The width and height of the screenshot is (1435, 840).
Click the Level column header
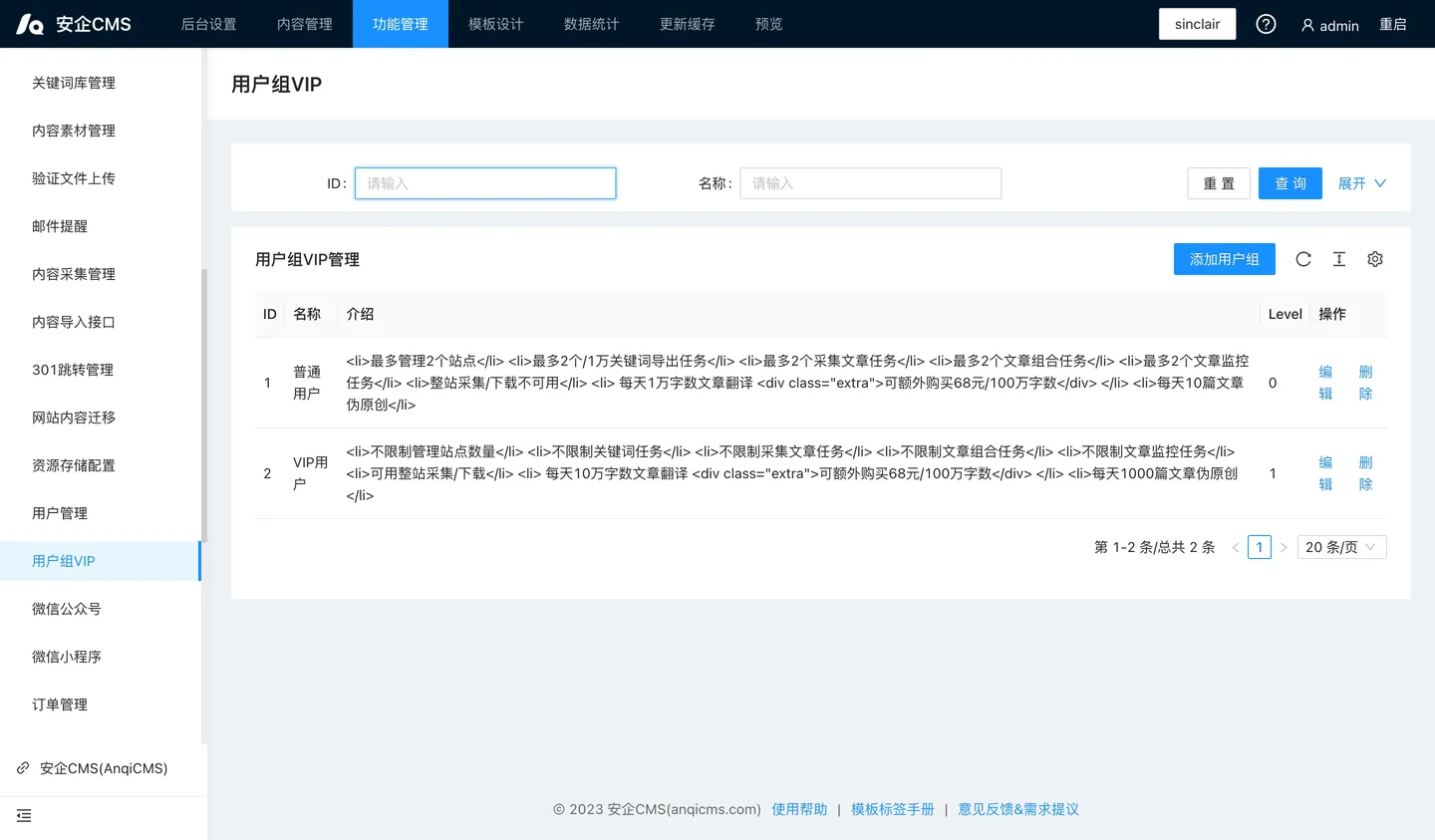pyautogui.click(x=1286, y=314)
